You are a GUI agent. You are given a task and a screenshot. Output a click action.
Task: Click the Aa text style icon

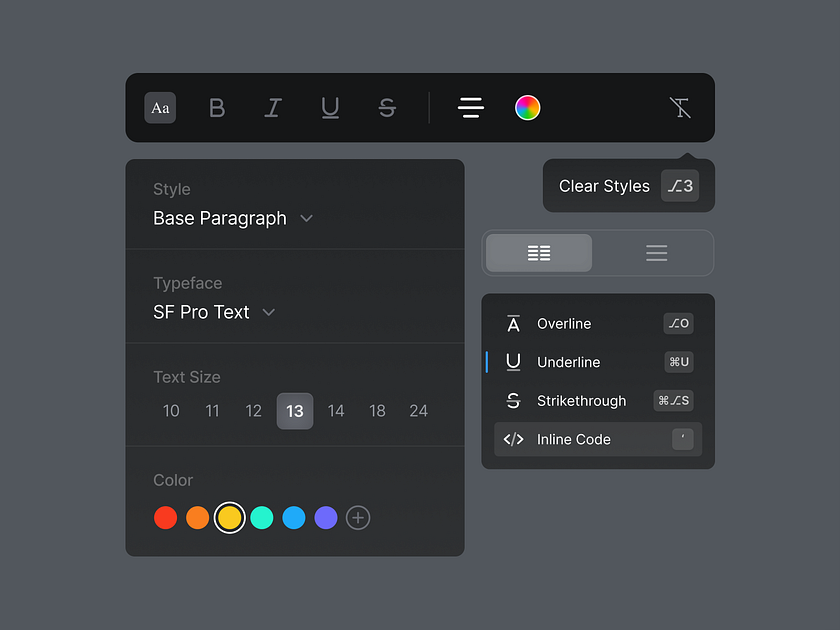(160, 108)
